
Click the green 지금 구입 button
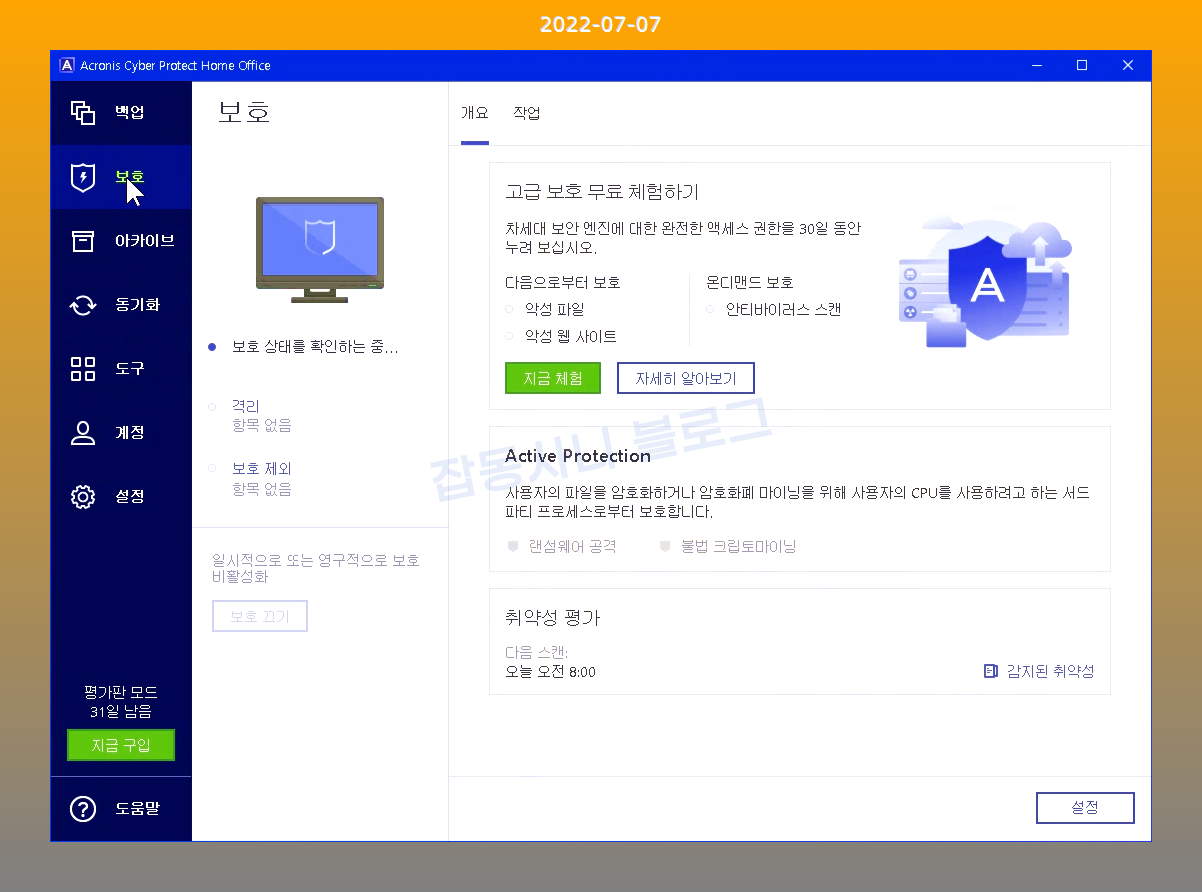point(121,745)
